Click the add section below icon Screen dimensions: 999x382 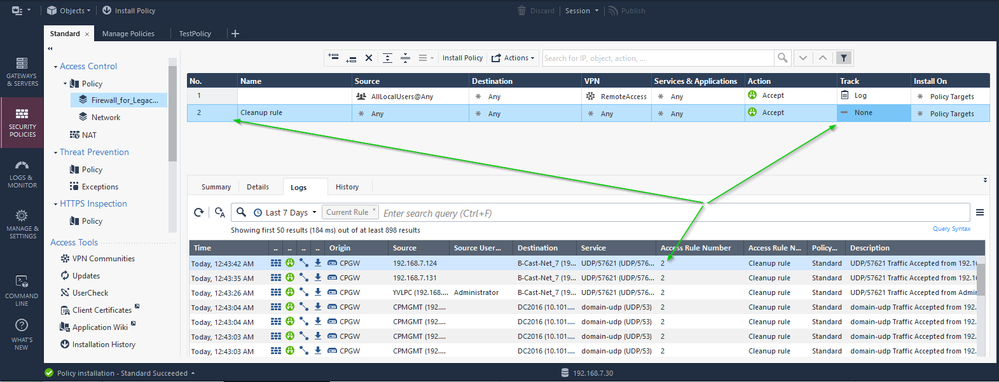pyautogui.click(x=405, y=57)
